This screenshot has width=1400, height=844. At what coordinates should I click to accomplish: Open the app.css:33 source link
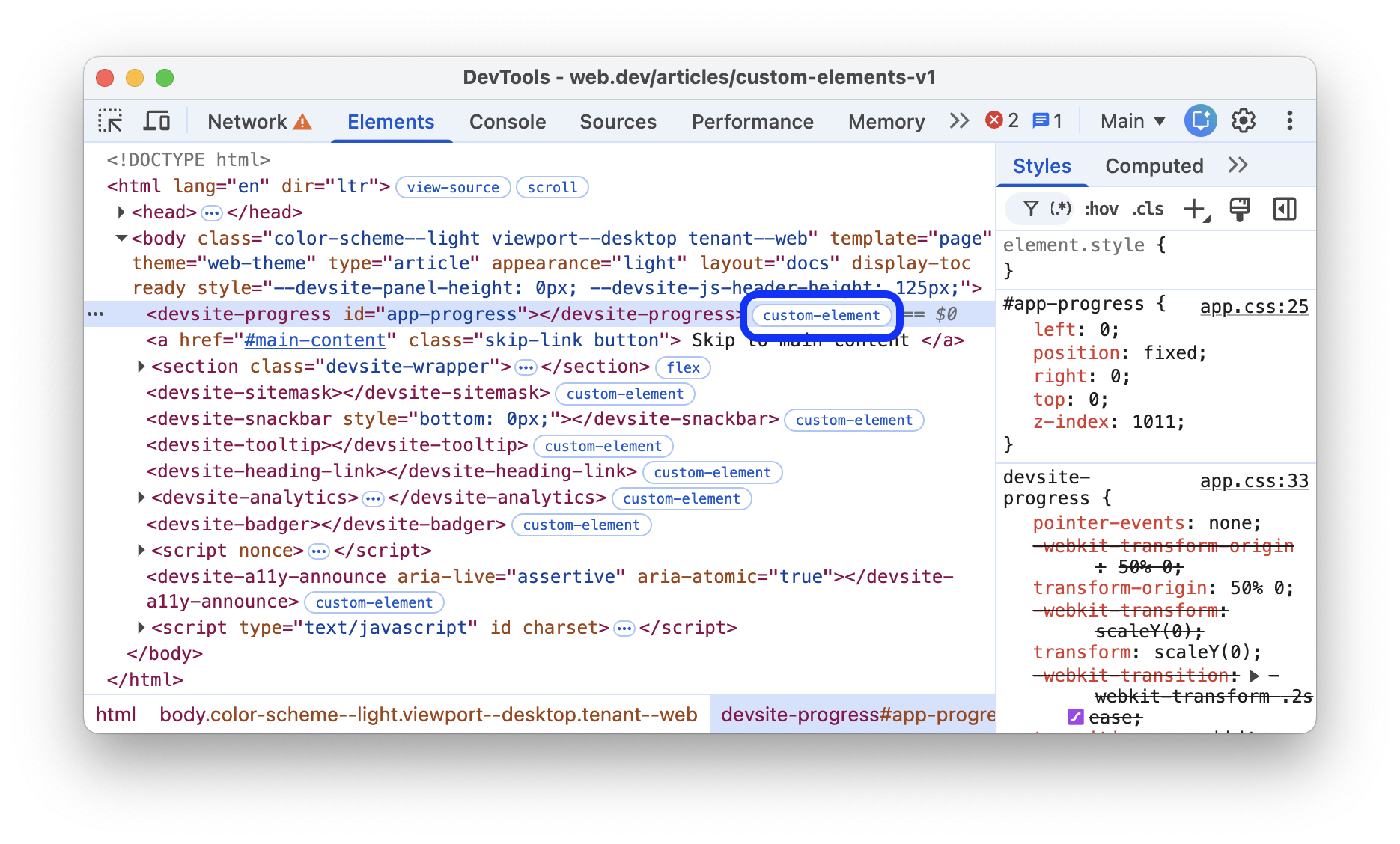tap(1254, 481)
